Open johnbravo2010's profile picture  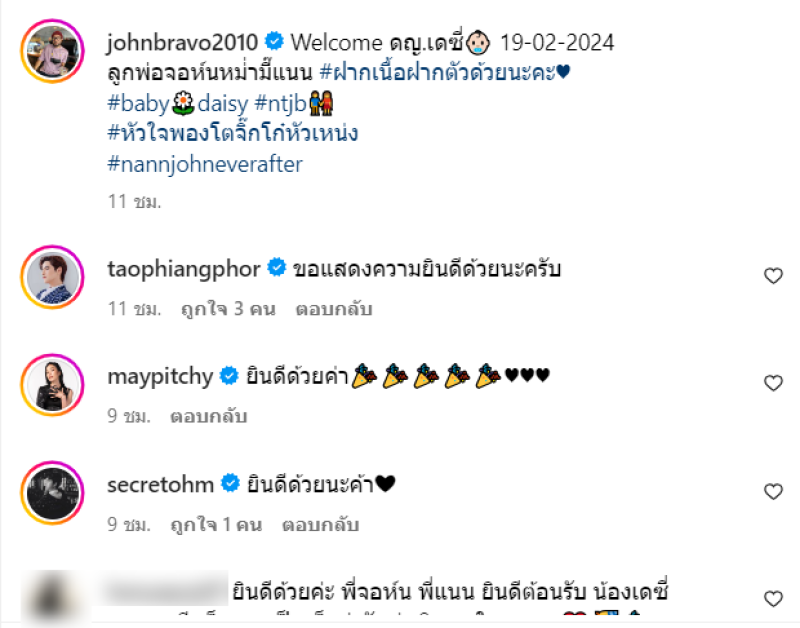53,51
